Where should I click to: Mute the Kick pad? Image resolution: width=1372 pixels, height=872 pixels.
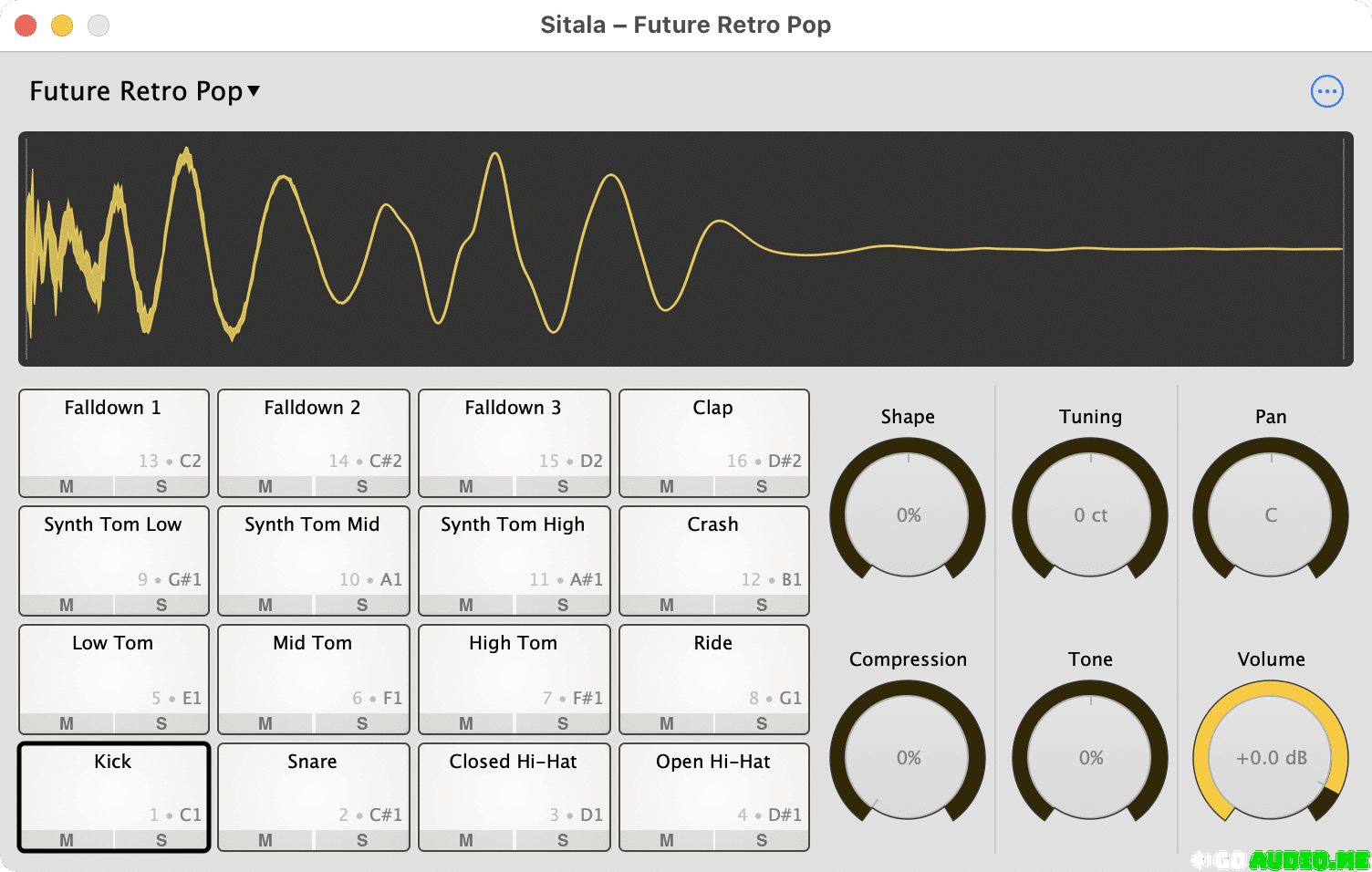(67, 840)
